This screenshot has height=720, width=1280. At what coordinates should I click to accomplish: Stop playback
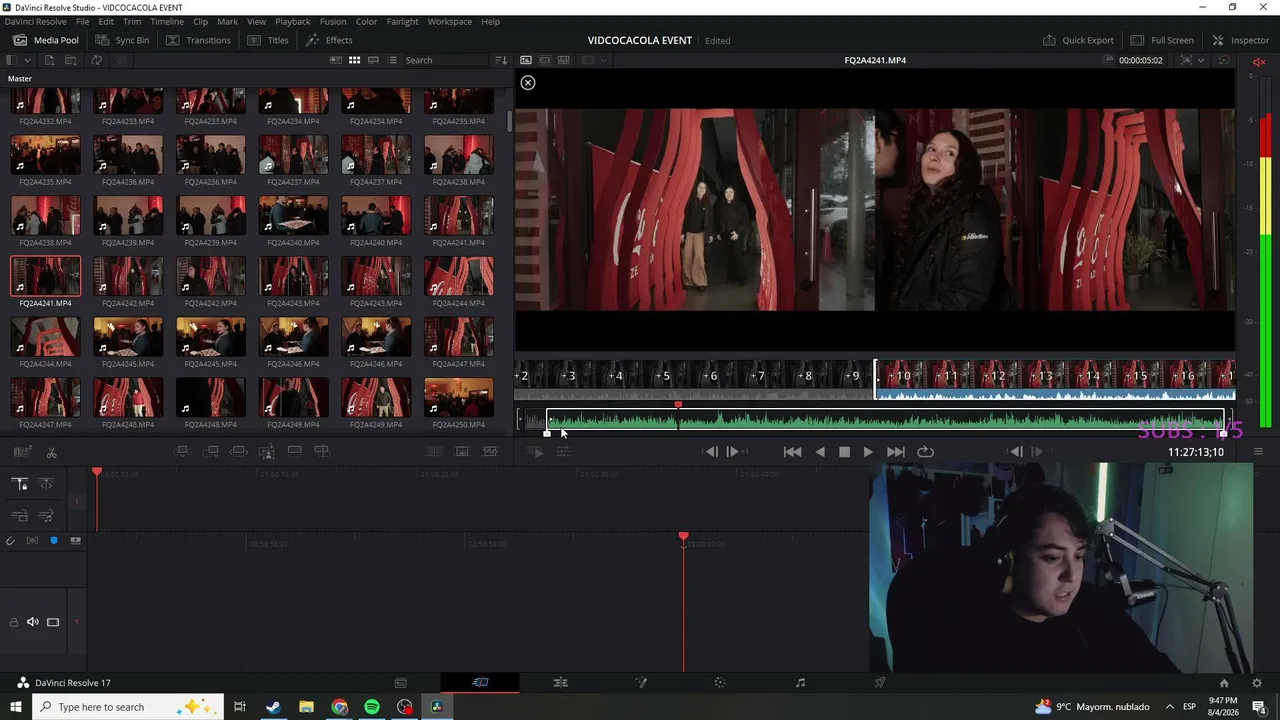(844, 452)
